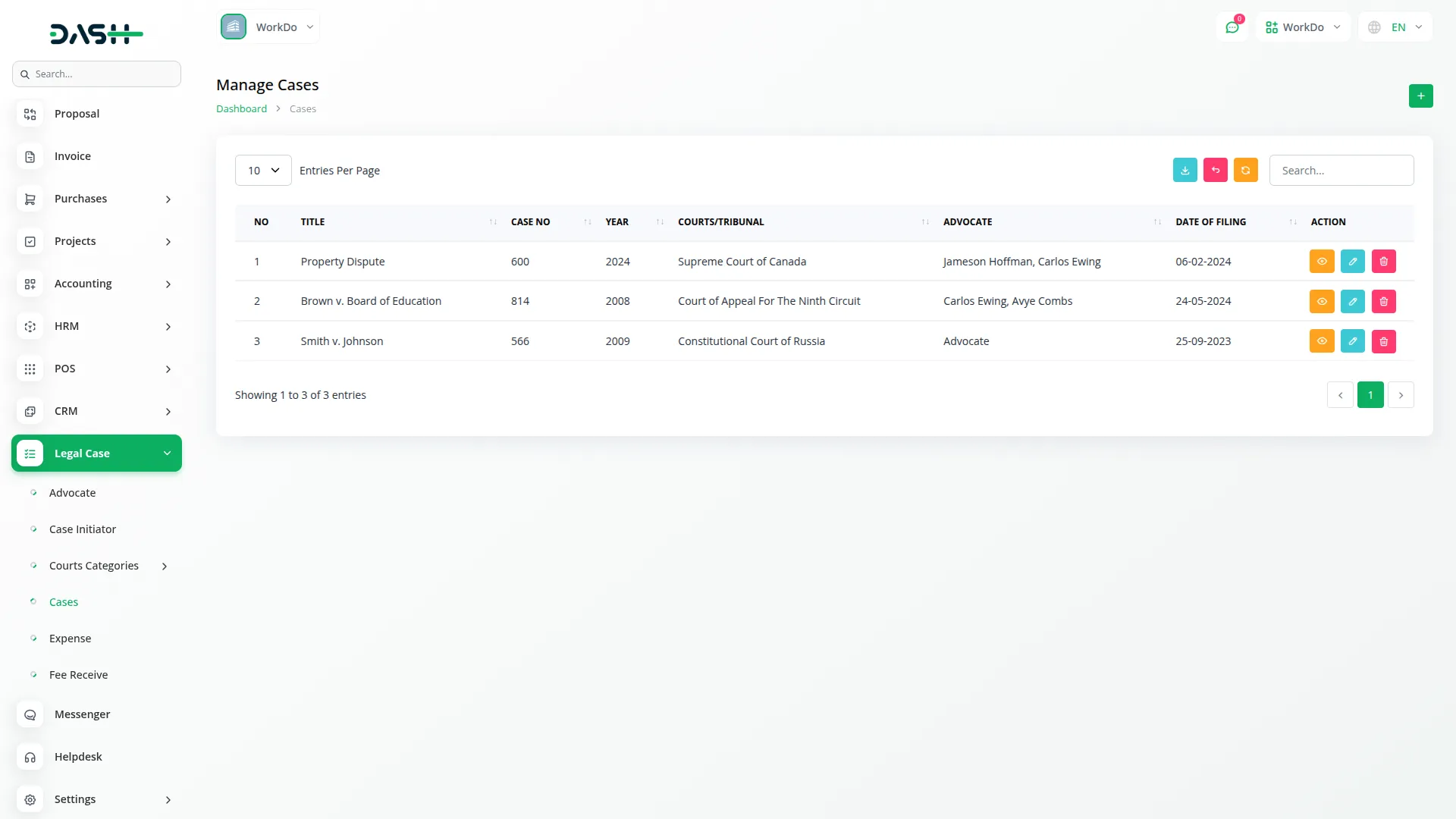Viewport: 1456px width, 819px height.
Task: Click the pink undo/reset icon above the table
Action: [1215, 170]
